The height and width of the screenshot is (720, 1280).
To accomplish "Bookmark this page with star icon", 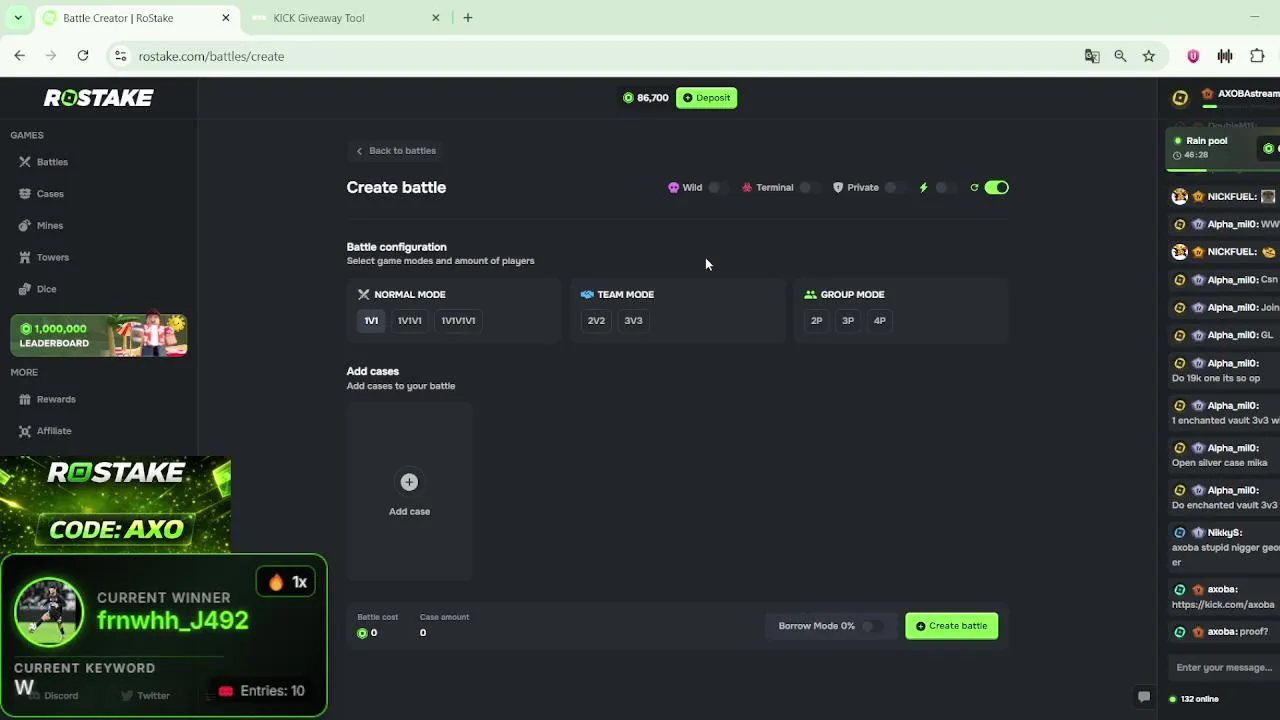I will point(1149,56).
